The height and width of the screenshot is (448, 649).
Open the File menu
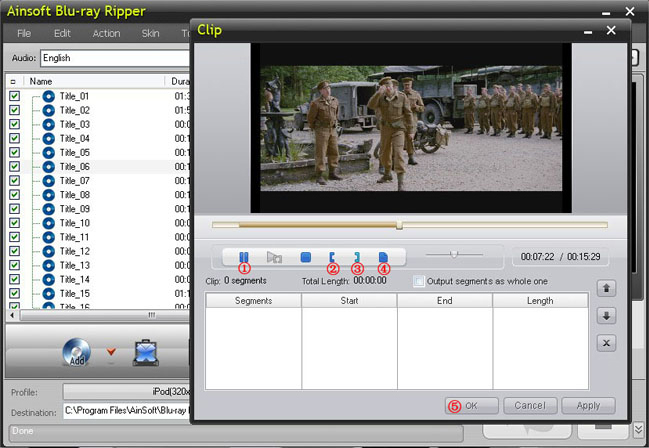coord(24,33)
